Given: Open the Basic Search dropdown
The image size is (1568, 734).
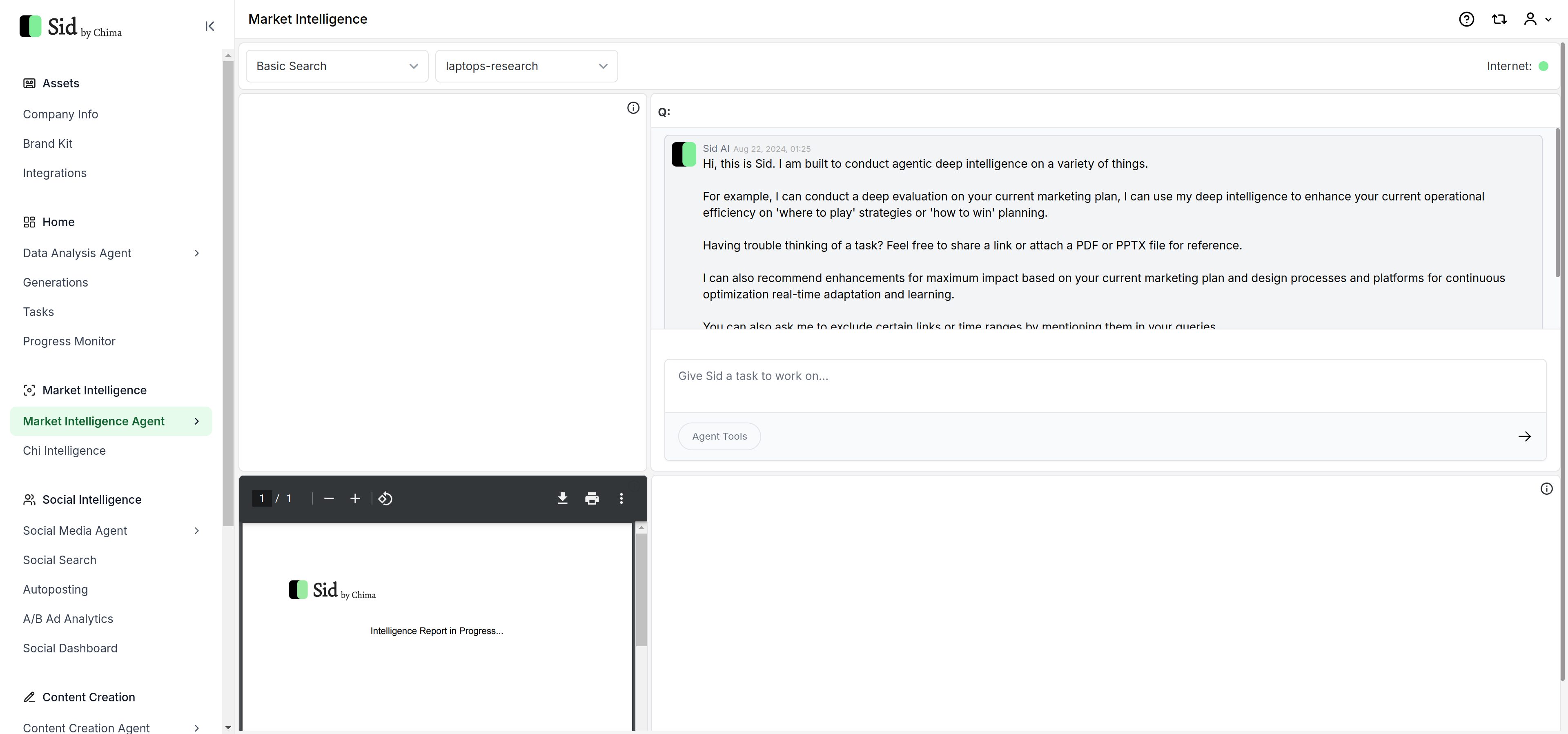Looking at the screenshot, I should [337, 67].
